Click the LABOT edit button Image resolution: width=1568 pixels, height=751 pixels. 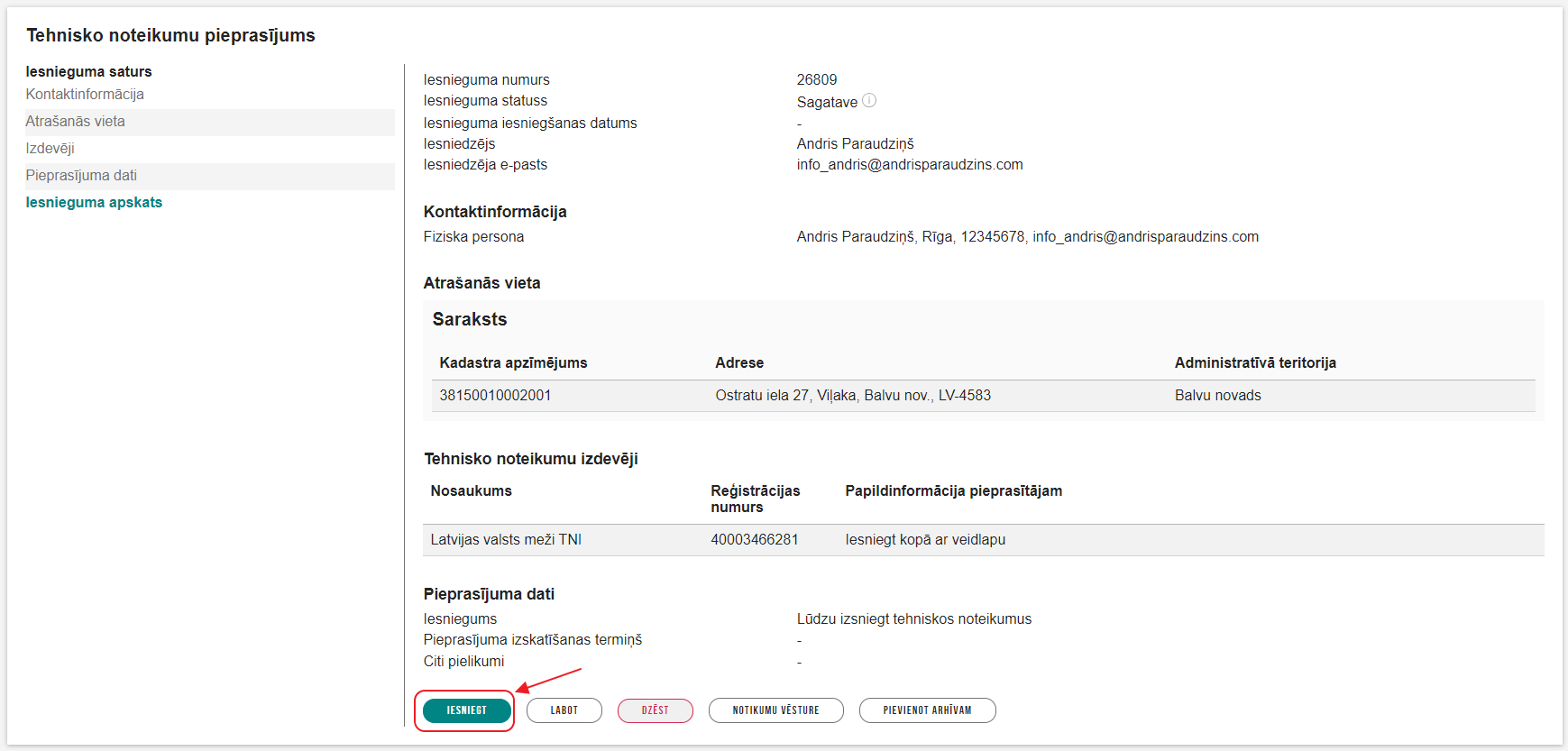564,710
